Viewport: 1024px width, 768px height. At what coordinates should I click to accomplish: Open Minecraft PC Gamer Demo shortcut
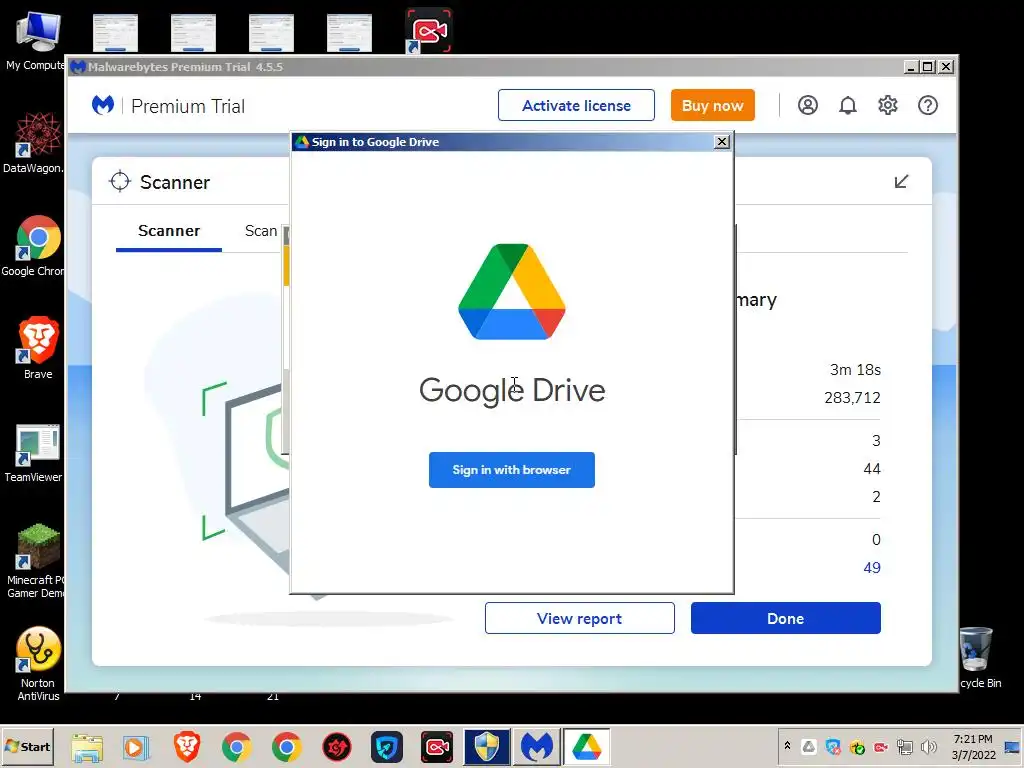(37, 560)
